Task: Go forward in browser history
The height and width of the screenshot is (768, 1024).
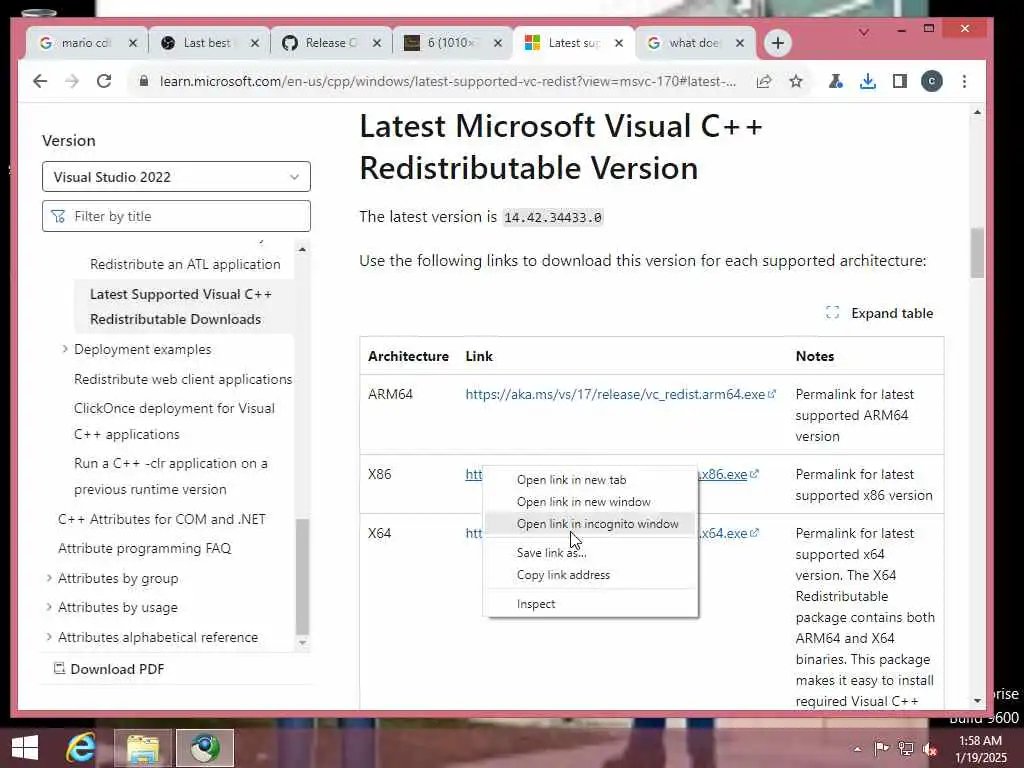Action: (x=72, y=81)
